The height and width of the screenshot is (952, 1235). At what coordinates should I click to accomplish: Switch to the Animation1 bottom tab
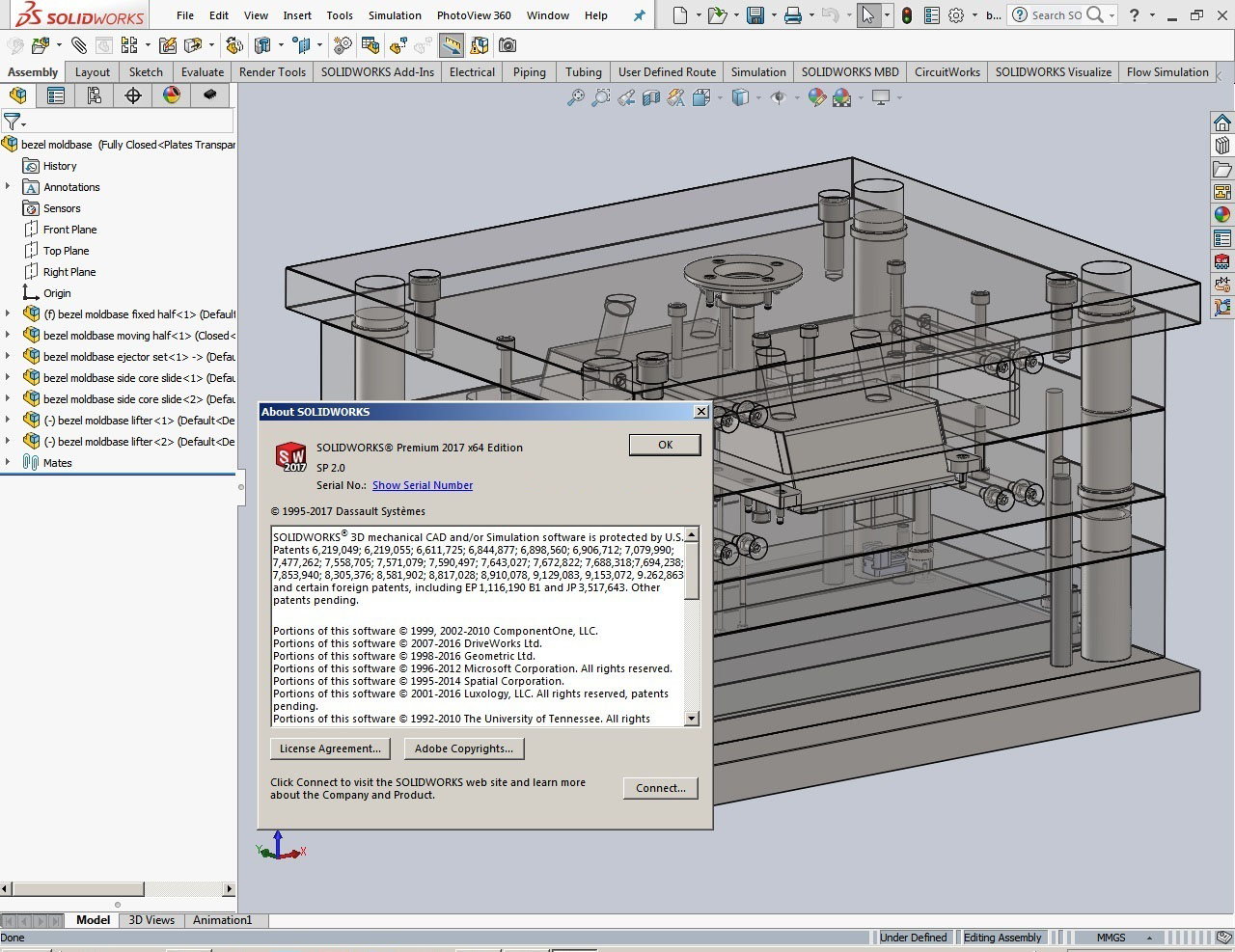(222, 920)
